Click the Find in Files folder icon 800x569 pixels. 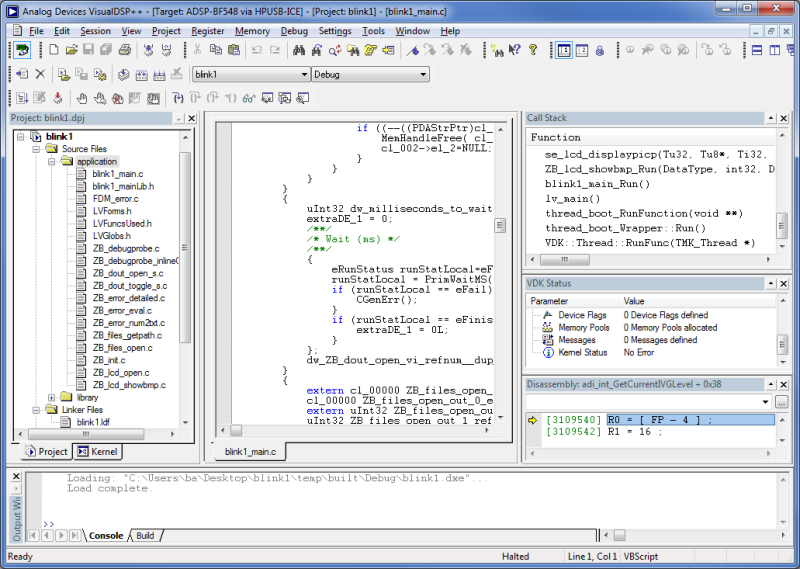353,50
